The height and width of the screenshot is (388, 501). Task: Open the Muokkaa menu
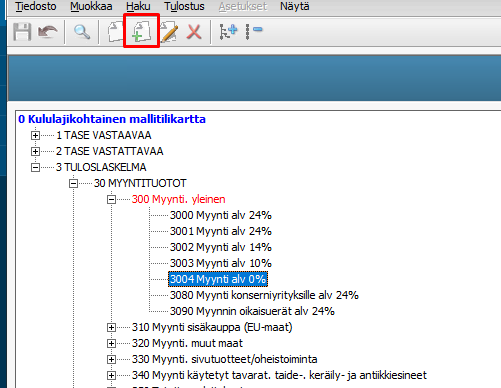point(91,6)
